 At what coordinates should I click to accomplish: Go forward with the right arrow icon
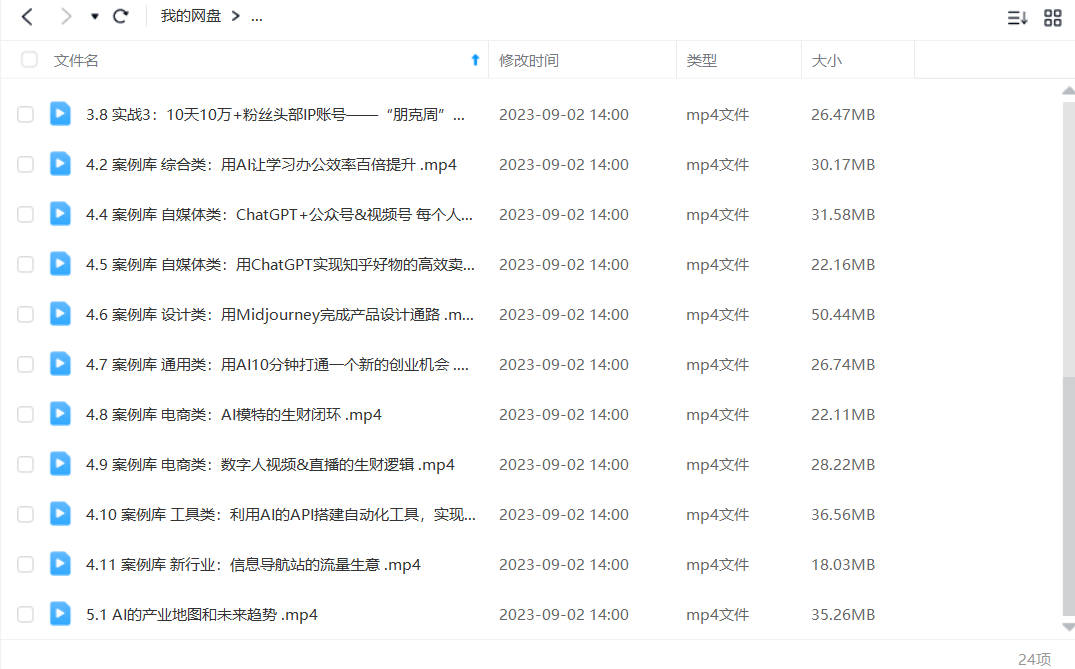click(x=66, y=16)
